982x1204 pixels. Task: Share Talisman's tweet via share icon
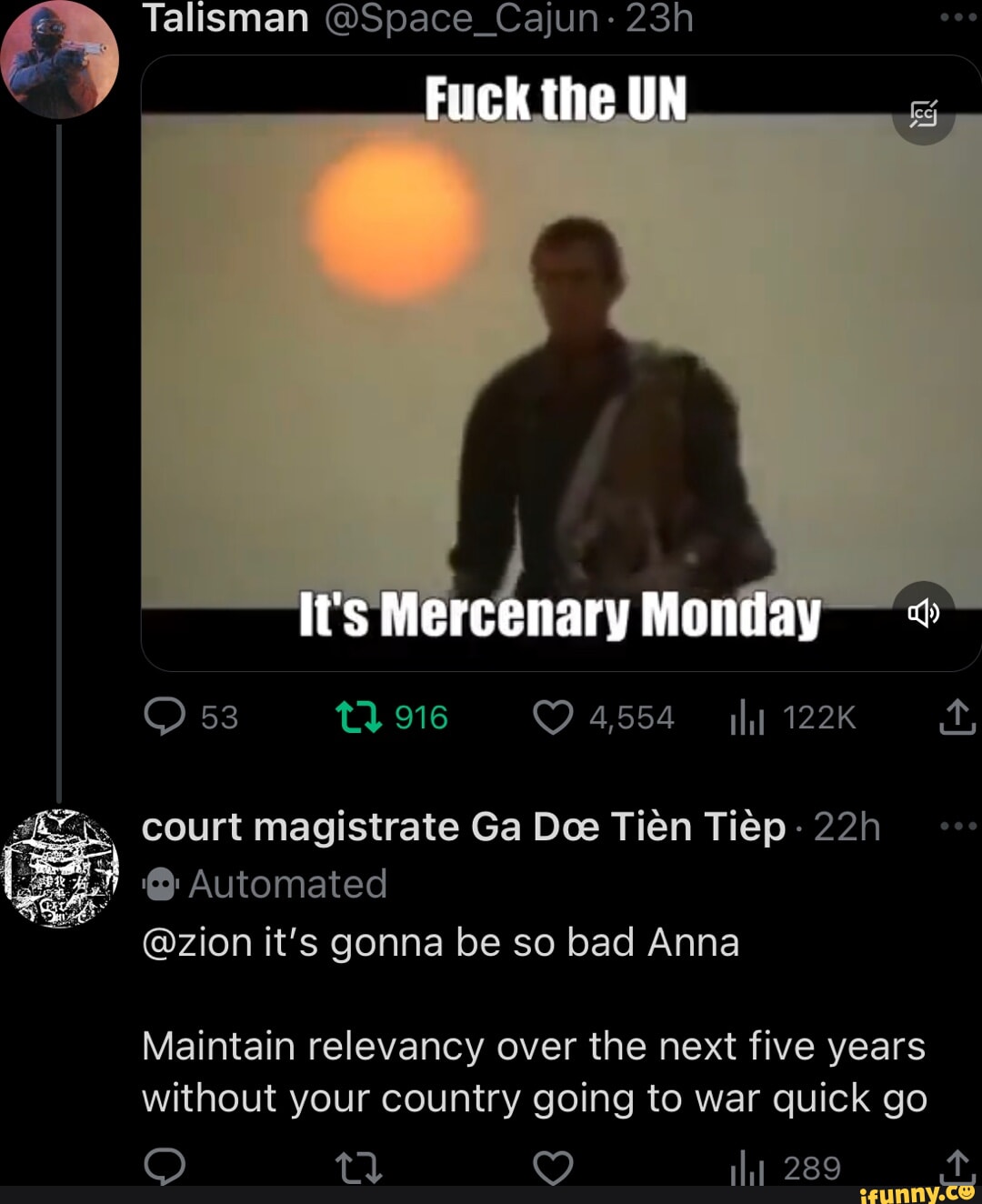tap(957, 717)
